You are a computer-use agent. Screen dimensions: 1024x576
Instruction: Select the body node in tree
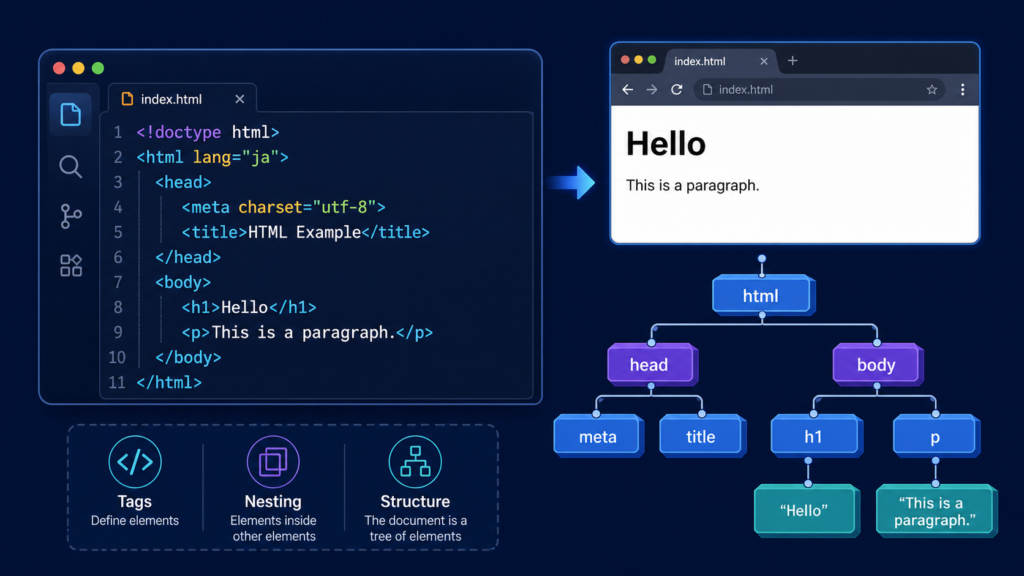tap(877, 364)
